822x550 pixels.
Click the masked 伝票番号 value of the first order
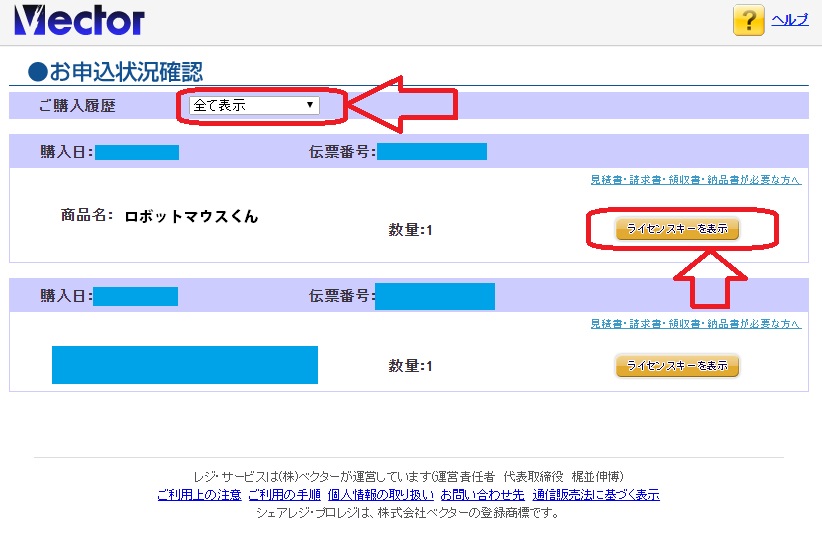[431, 152]
